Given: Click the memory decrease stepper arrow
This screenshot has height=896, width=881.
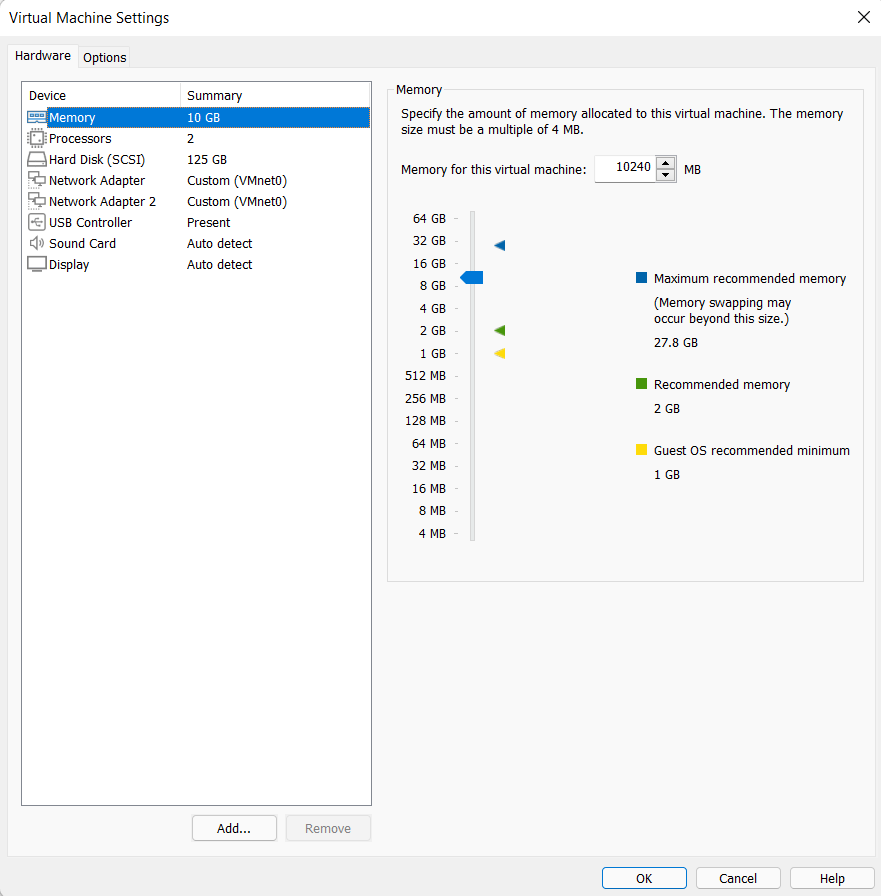Looking at the screenshot, I should [665, 173].
